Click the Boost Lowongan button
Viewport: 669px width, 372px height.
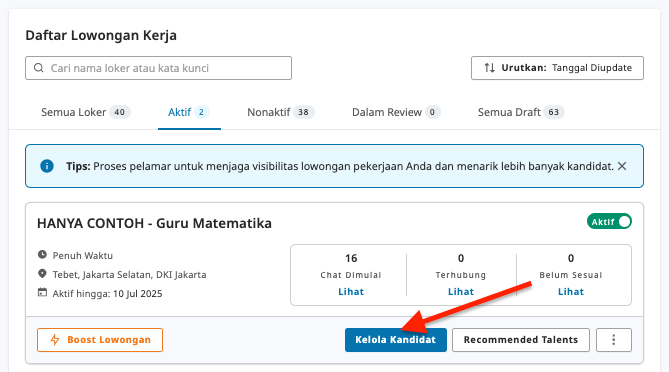click(100, 340)
